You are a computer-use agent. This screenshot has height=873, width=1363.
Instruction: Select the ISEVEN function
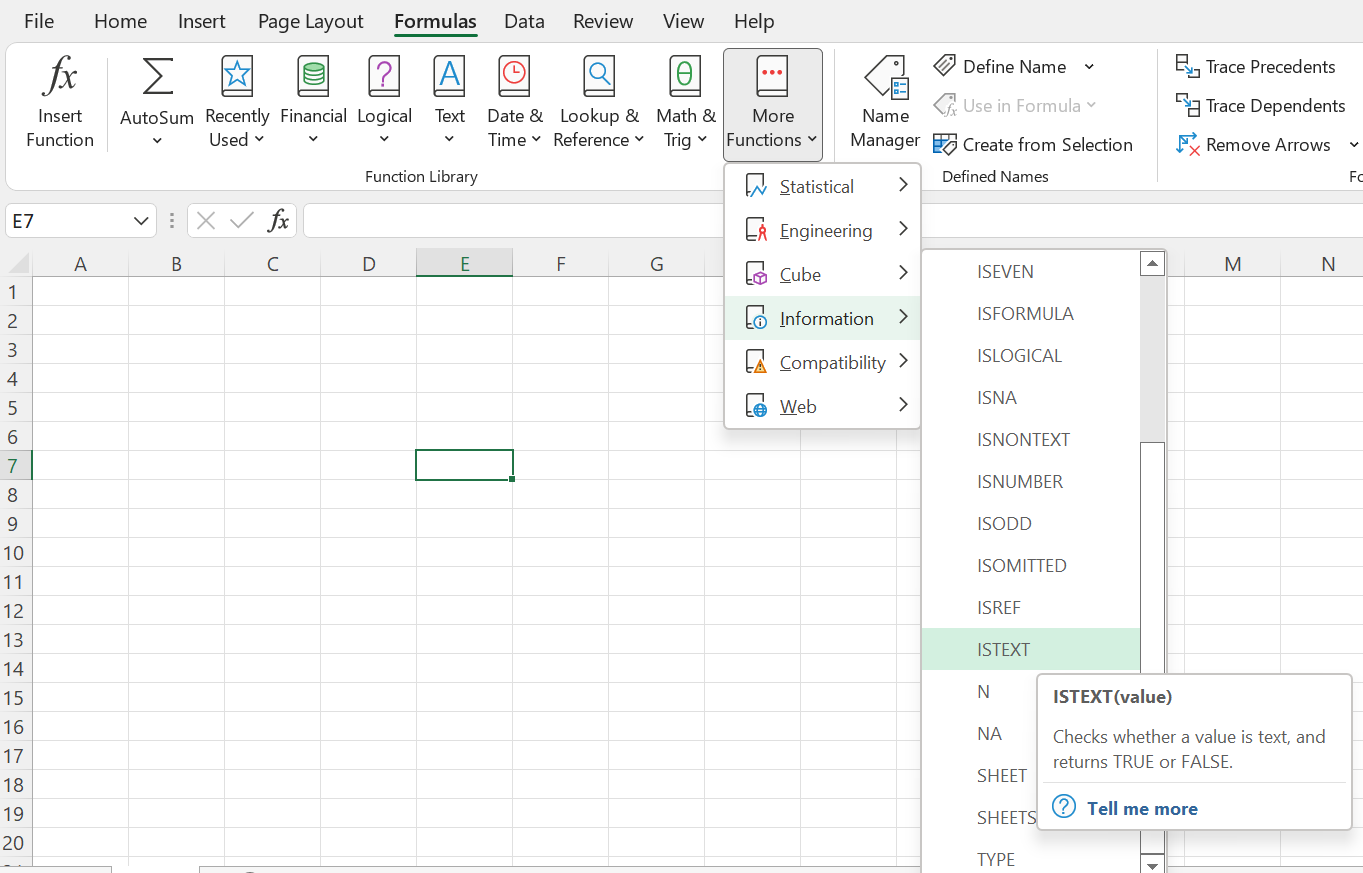point(1031,272)
